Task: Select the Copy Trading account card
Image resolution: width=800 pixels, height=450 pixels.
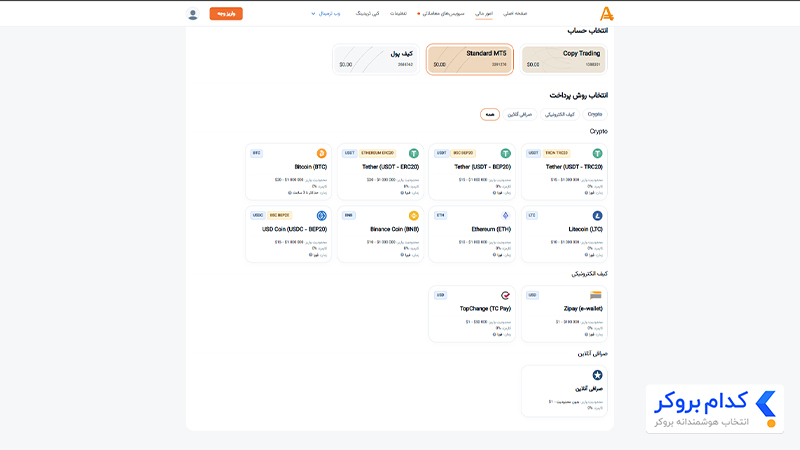Action: (x=563, y=59)
